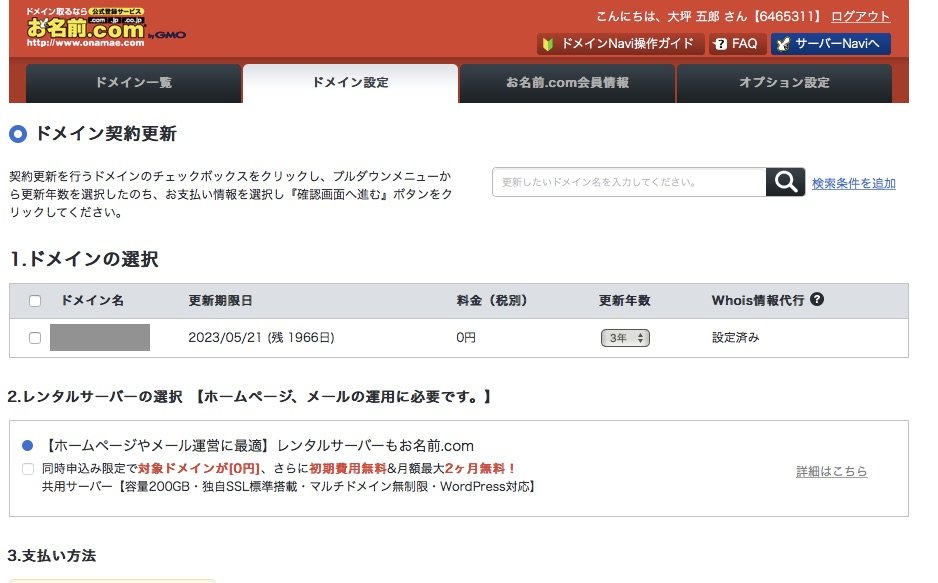Click the ドメイン名 column header
Viewport: 938px width, 583px height.
(93, 301)
